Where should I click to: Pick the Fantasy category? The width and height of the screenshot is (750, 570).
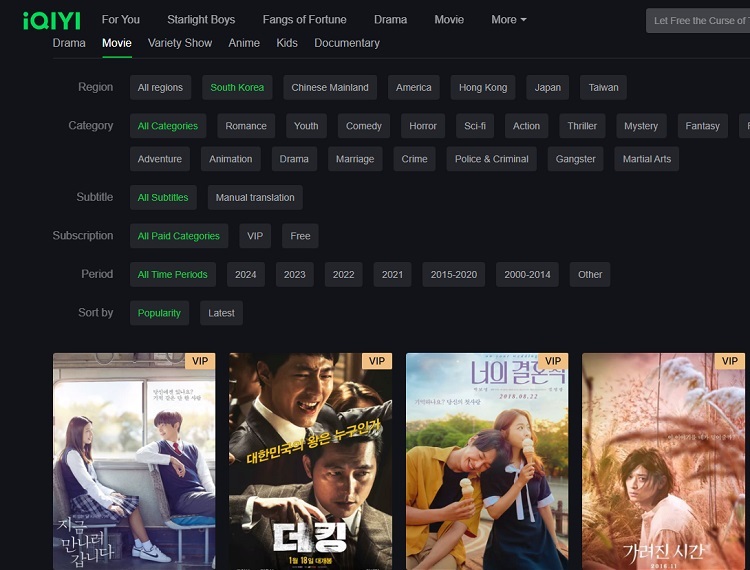703,126
